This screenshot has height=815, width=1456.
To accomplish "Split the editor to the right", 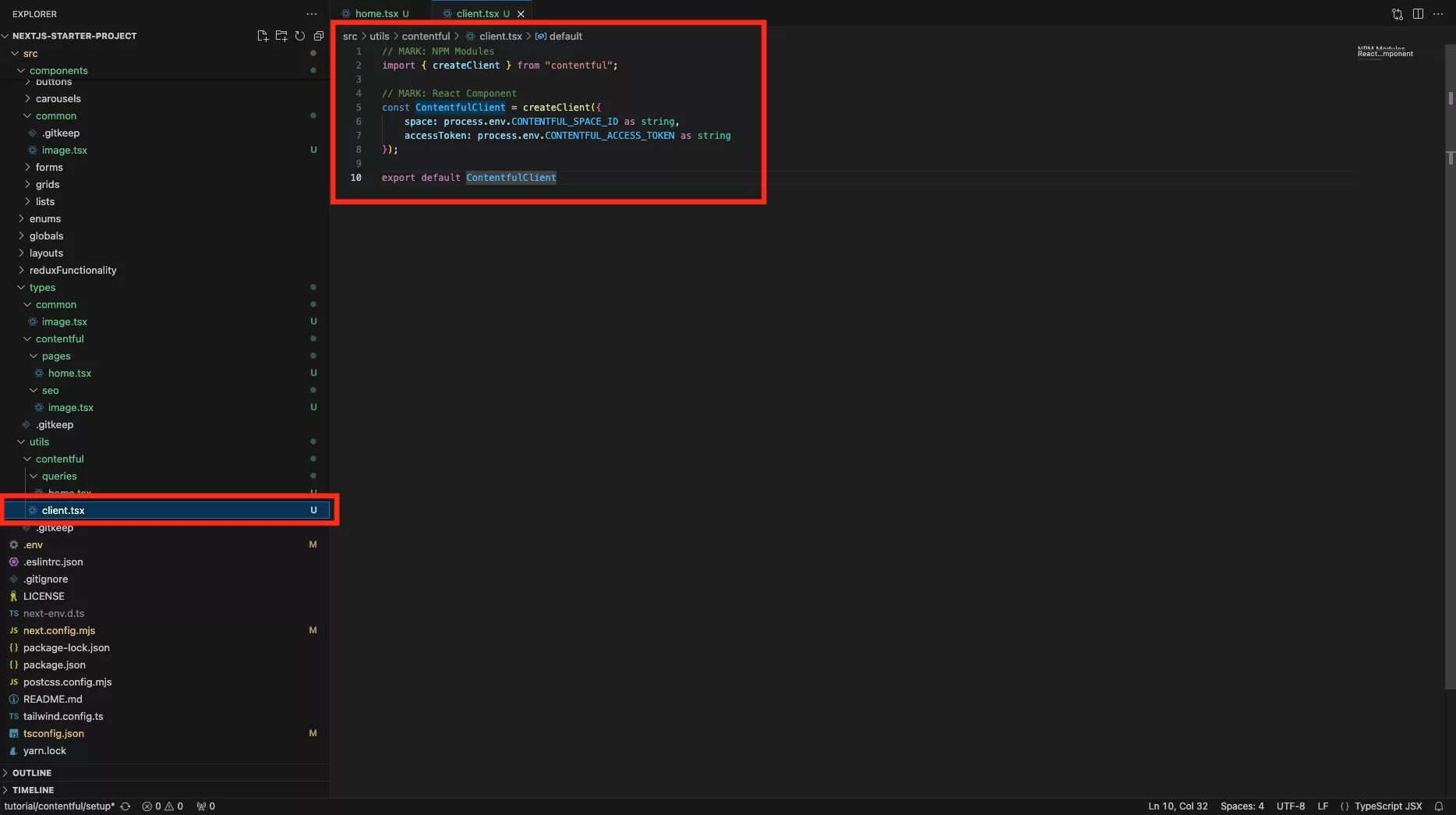I will point(1418,14).
